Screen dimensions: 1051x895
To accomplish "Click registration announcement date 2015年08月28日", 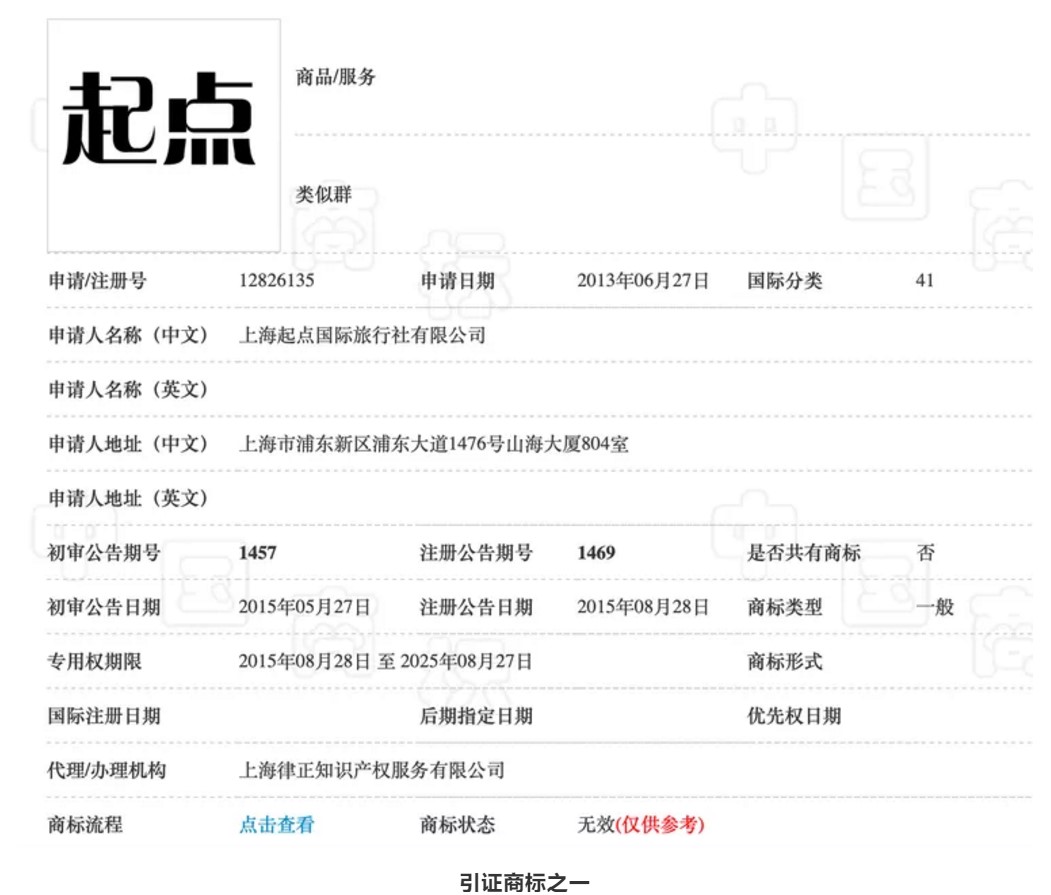I will (x=643, y=607).
